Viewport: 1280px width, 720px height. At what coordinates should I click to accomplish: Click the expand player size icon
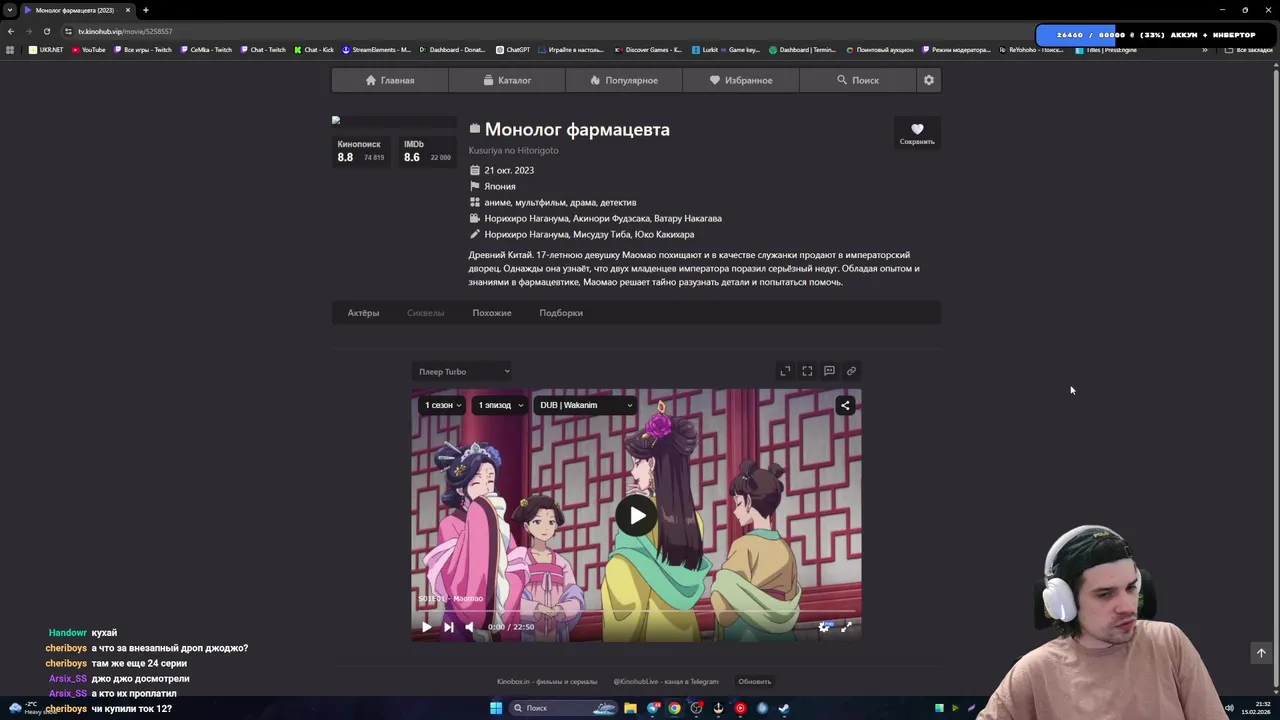(x=785, y=371)
